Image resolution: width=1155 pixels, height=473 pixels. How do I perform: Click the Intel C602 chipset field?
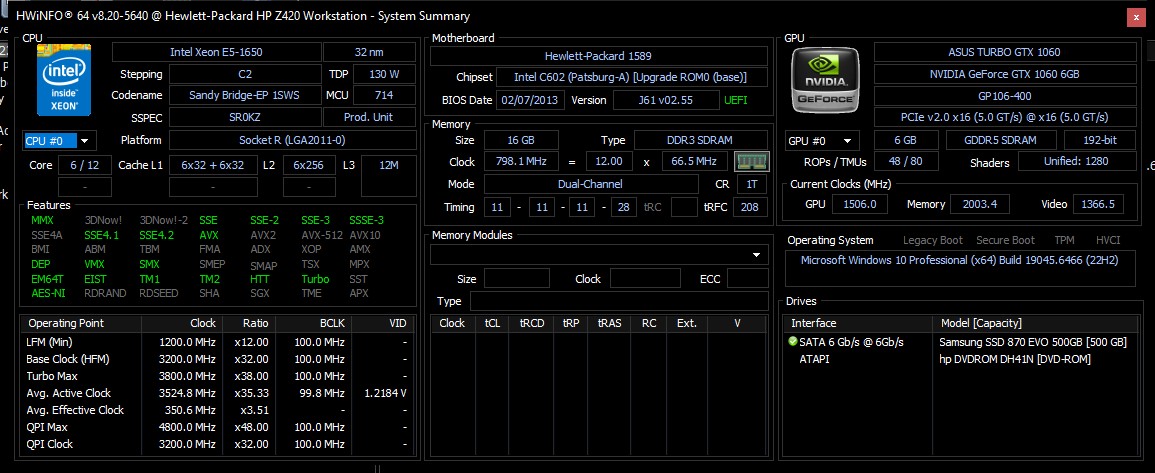pos(631,77)
